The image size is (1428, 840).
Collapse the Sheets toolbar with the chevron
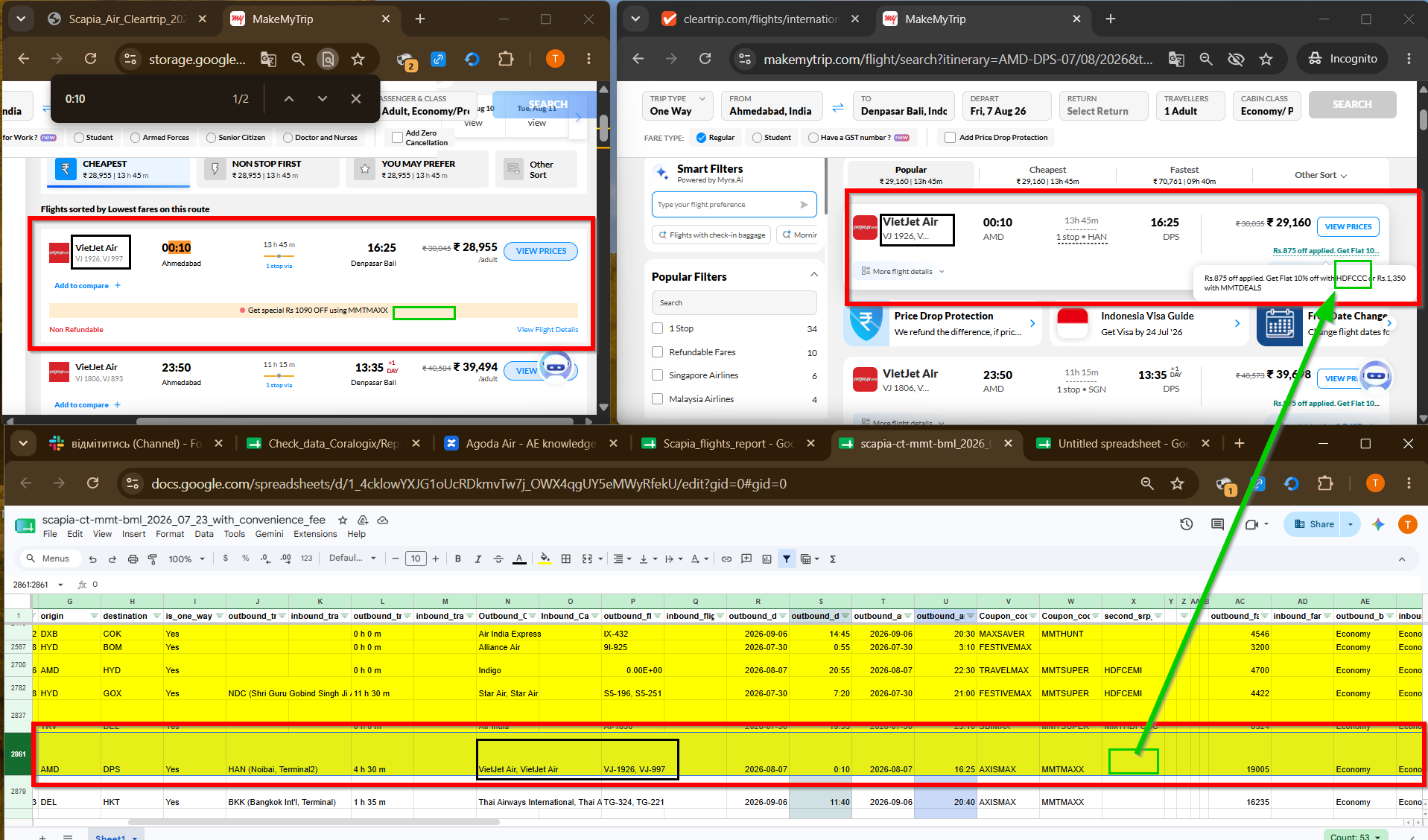pyautogui.click(x=1402, y=559)
